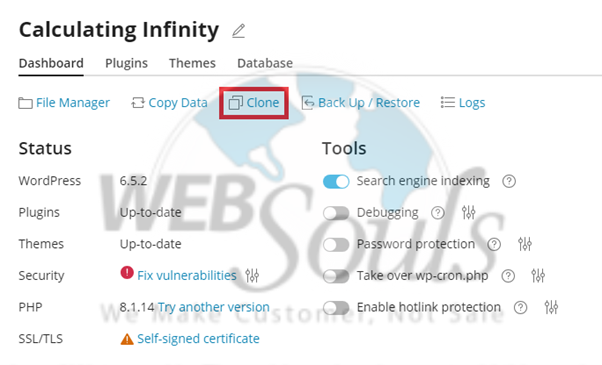Open Back Up / Restore
Image resolution: width=602 pixels, height=365 pixels.
(x=361, y=103)
